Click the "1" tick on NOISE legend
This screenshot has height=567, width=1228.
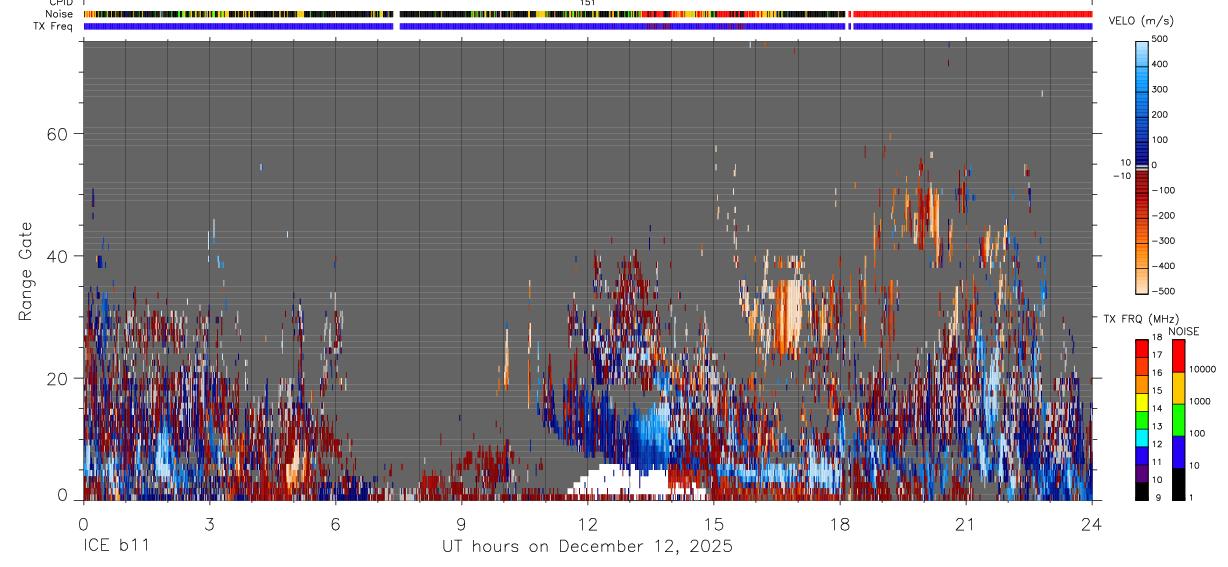pyautogui.click(x=1190, y=498)
